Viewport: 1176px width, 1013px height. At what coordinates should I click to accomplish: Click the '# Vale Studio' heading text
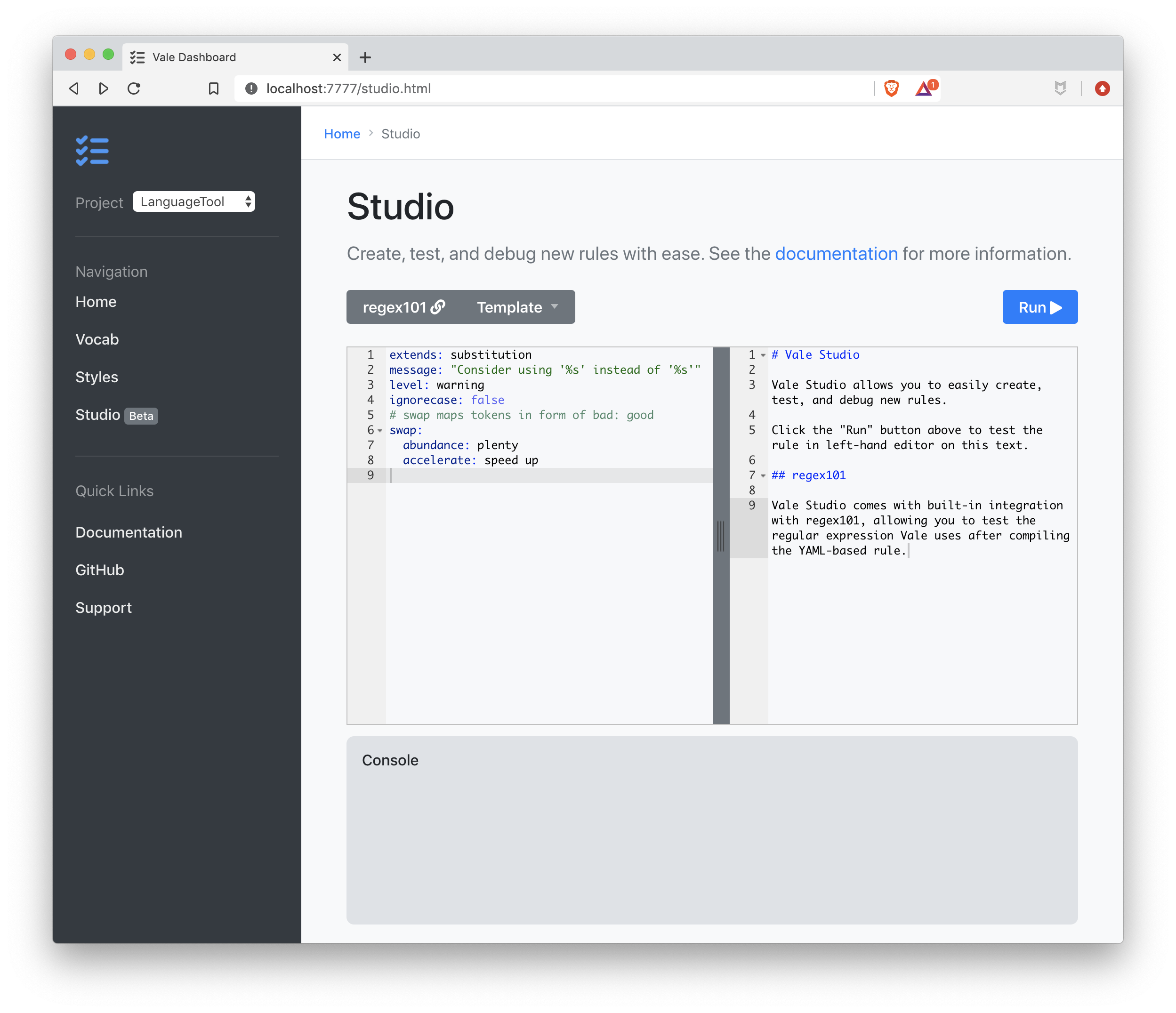coord(815,355)
